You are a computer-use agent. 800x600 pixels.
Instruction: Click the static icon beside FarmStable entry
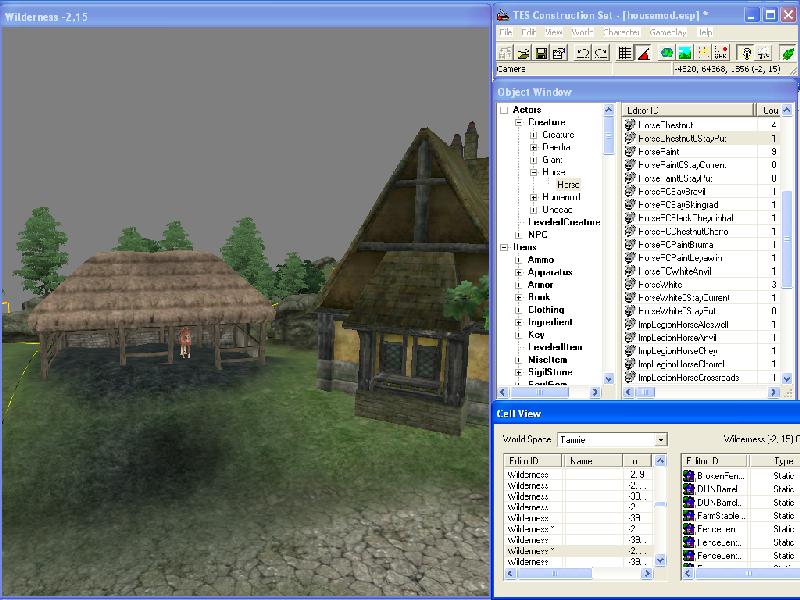click(689, 516)
